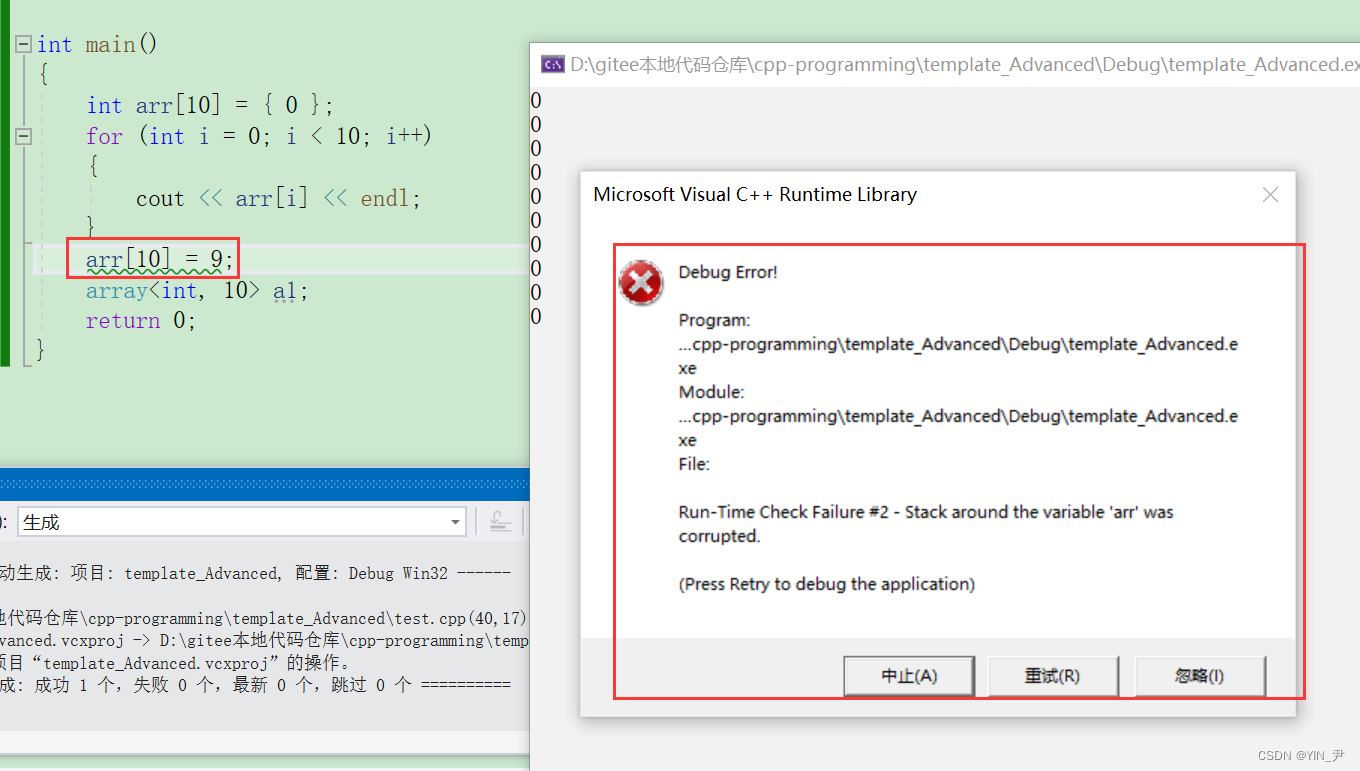The width and height of the screenshot is (1360, 771).
Task: Click the arr[10] = 9; code line
Action: point(160,260)
